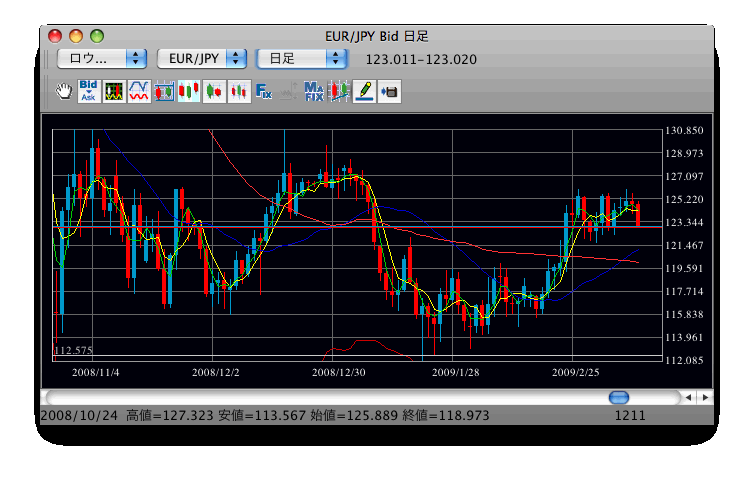754x480 pixels.
Task: Open the chart indicator settings icon
Action: (x=114, y=91)
